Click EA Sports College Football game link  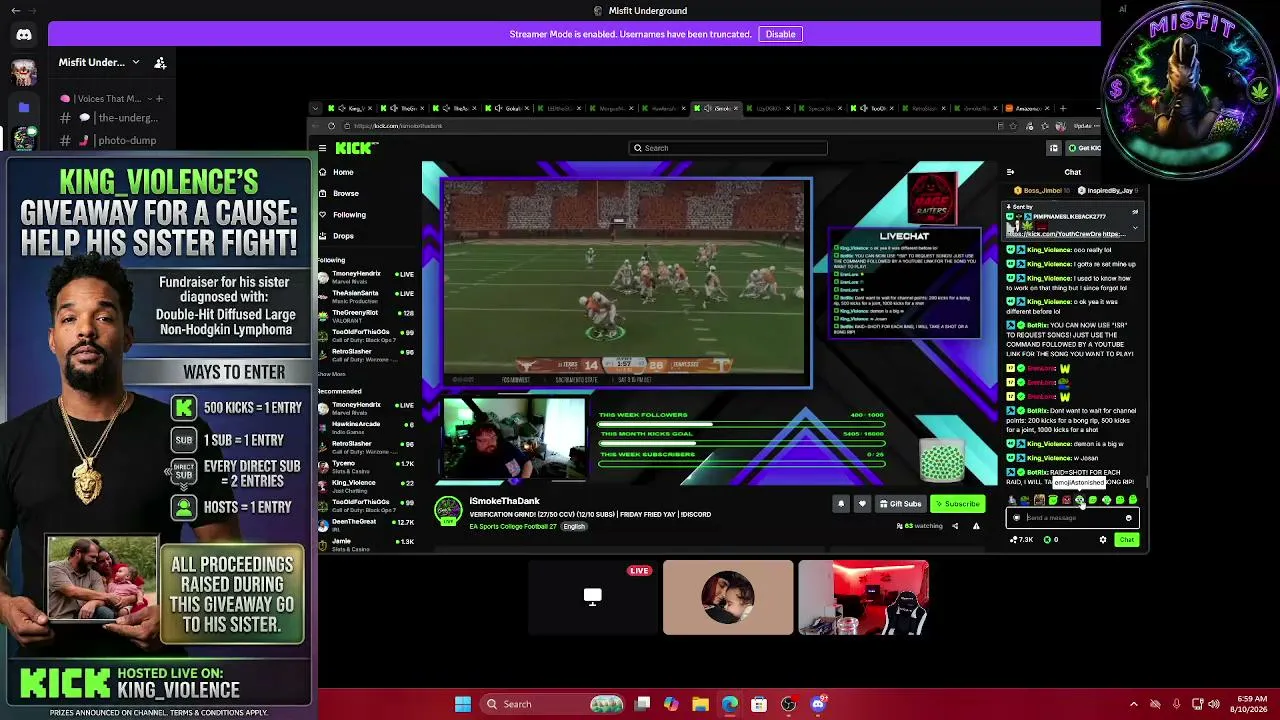(x=513, y=526)
